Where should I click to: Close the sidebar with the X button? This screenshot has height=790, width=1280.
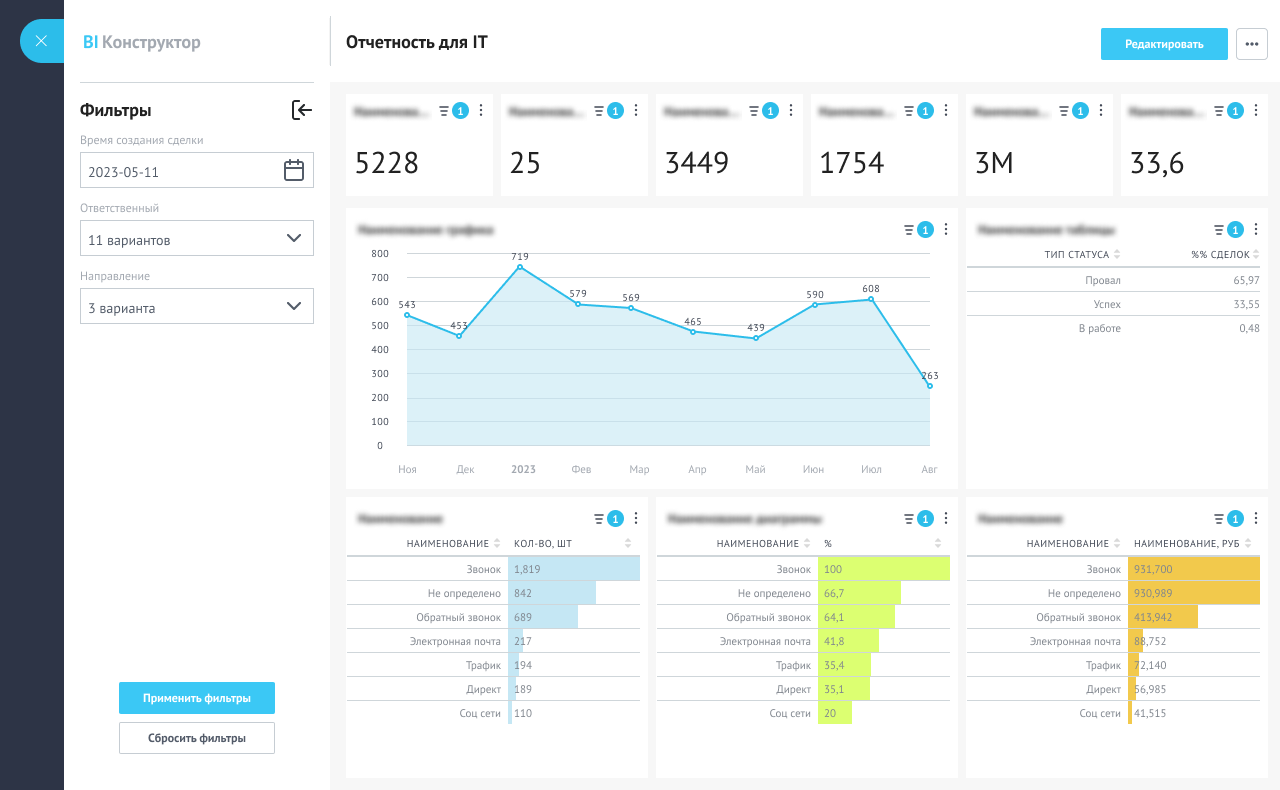pos(41,41)
